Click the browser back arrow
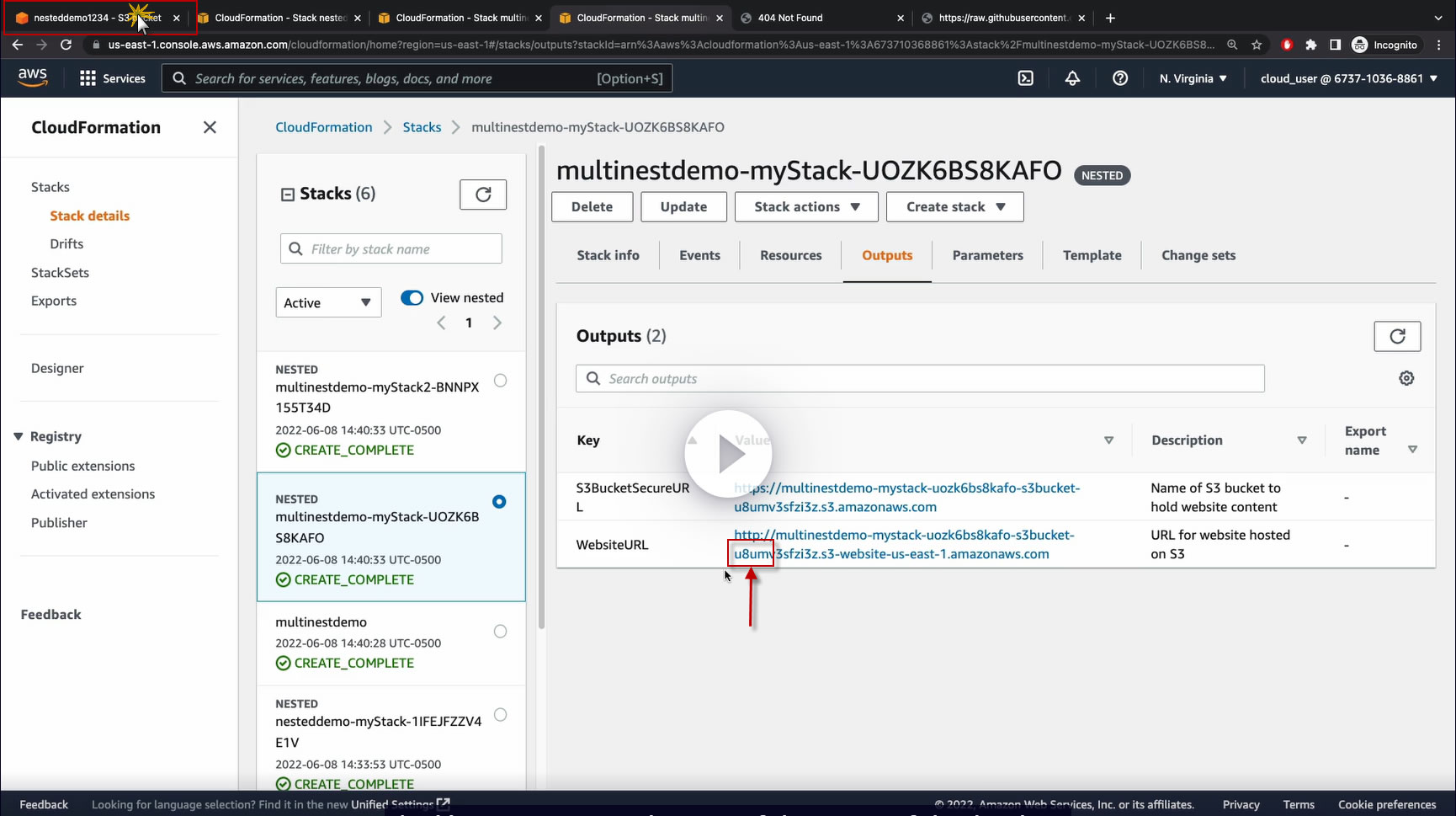The width and height of the screenshot is (1456, 816). pos(18,45)
